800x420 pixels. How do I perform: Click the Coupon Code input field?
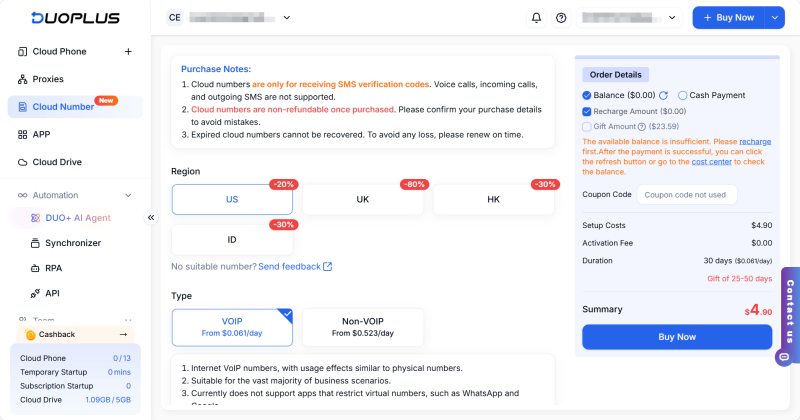point(687,195)
